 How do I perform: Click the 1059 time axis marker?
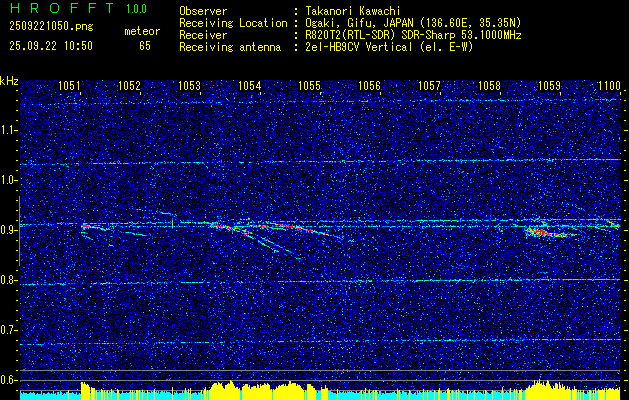point(550,85)
